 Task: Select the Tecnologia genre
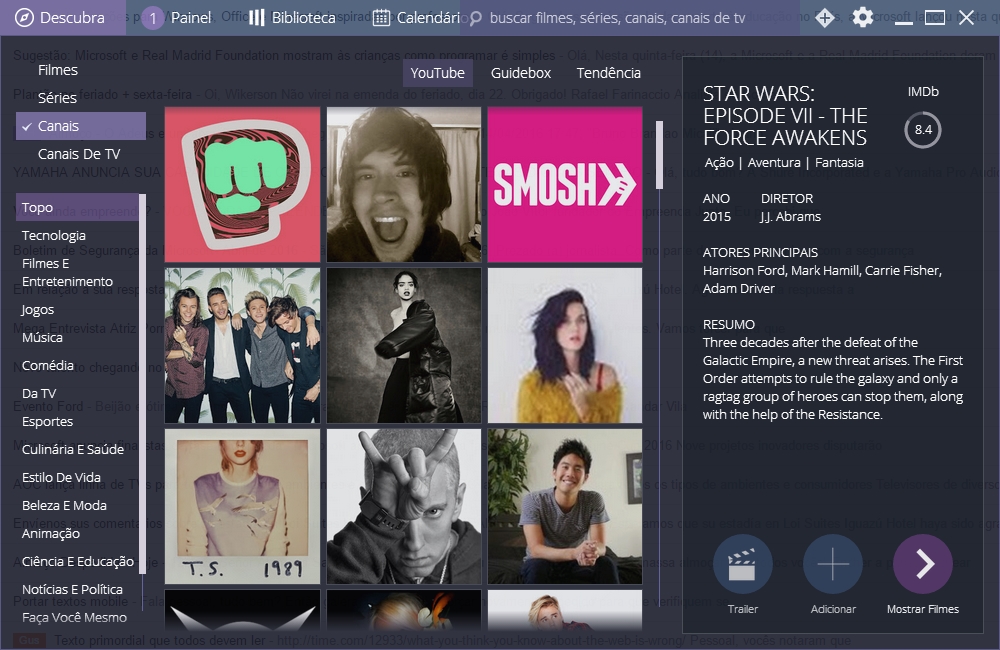(54, 236)
